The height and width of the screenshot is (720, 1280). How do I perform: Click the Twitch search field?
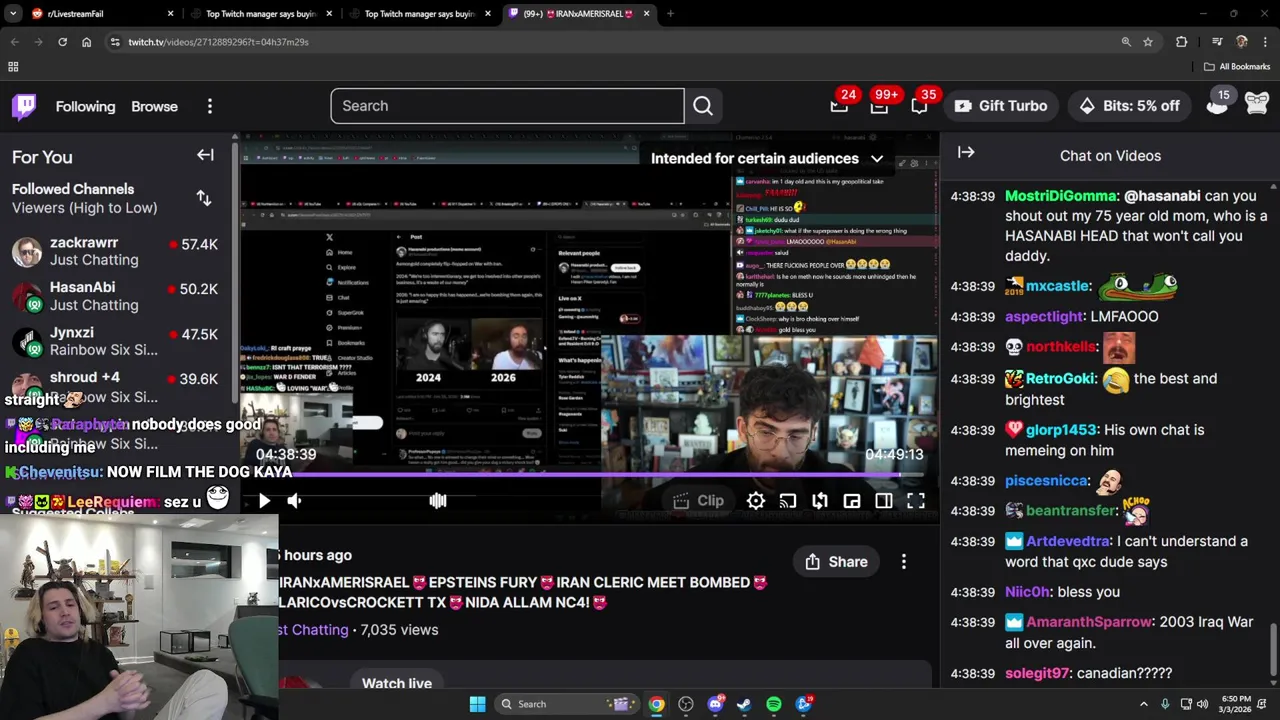pos(507,106)
